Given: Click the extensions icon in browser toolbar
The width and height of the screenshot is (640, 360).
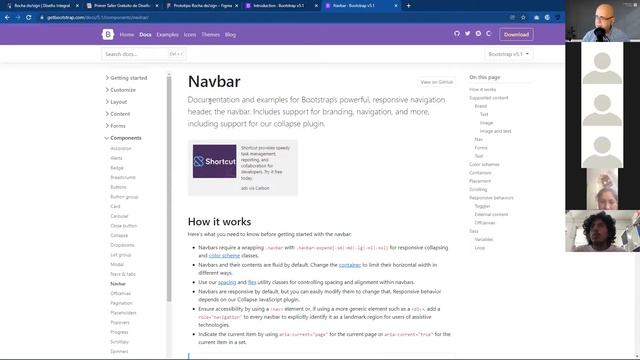Looking at the screenshot, I should [x=536, y=18].
